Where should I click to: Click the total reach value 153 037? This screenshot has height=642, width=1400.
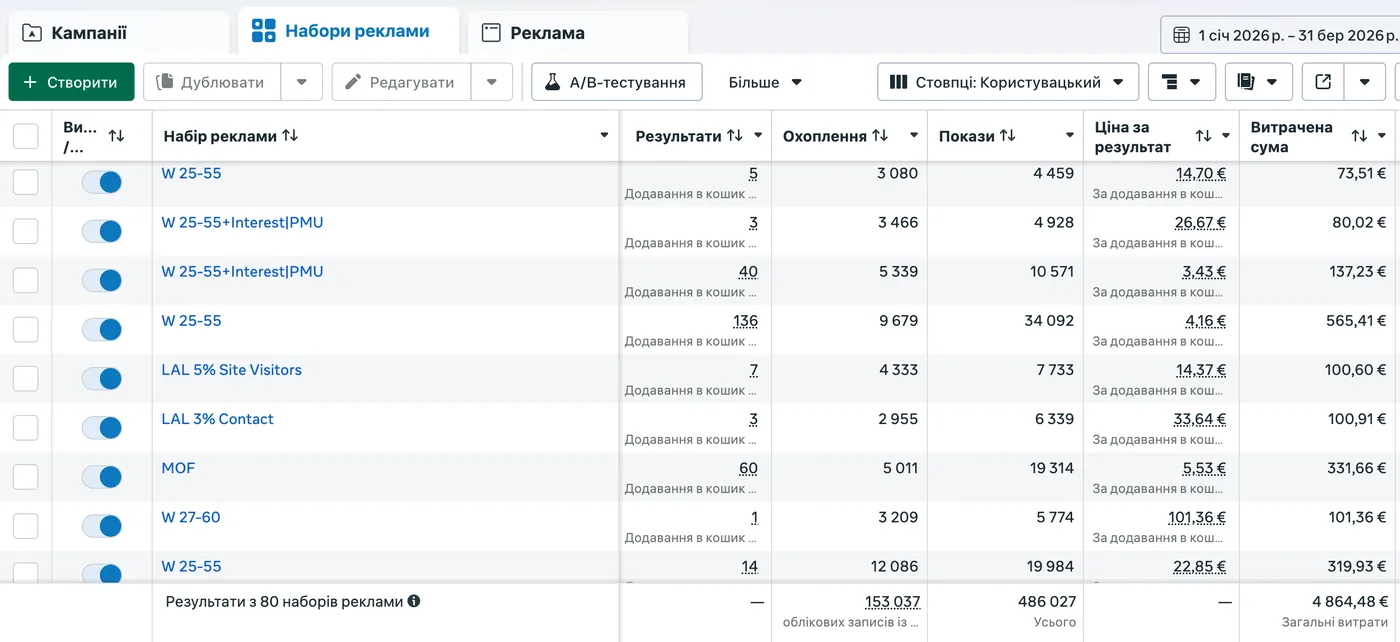(x=892, y=602)
